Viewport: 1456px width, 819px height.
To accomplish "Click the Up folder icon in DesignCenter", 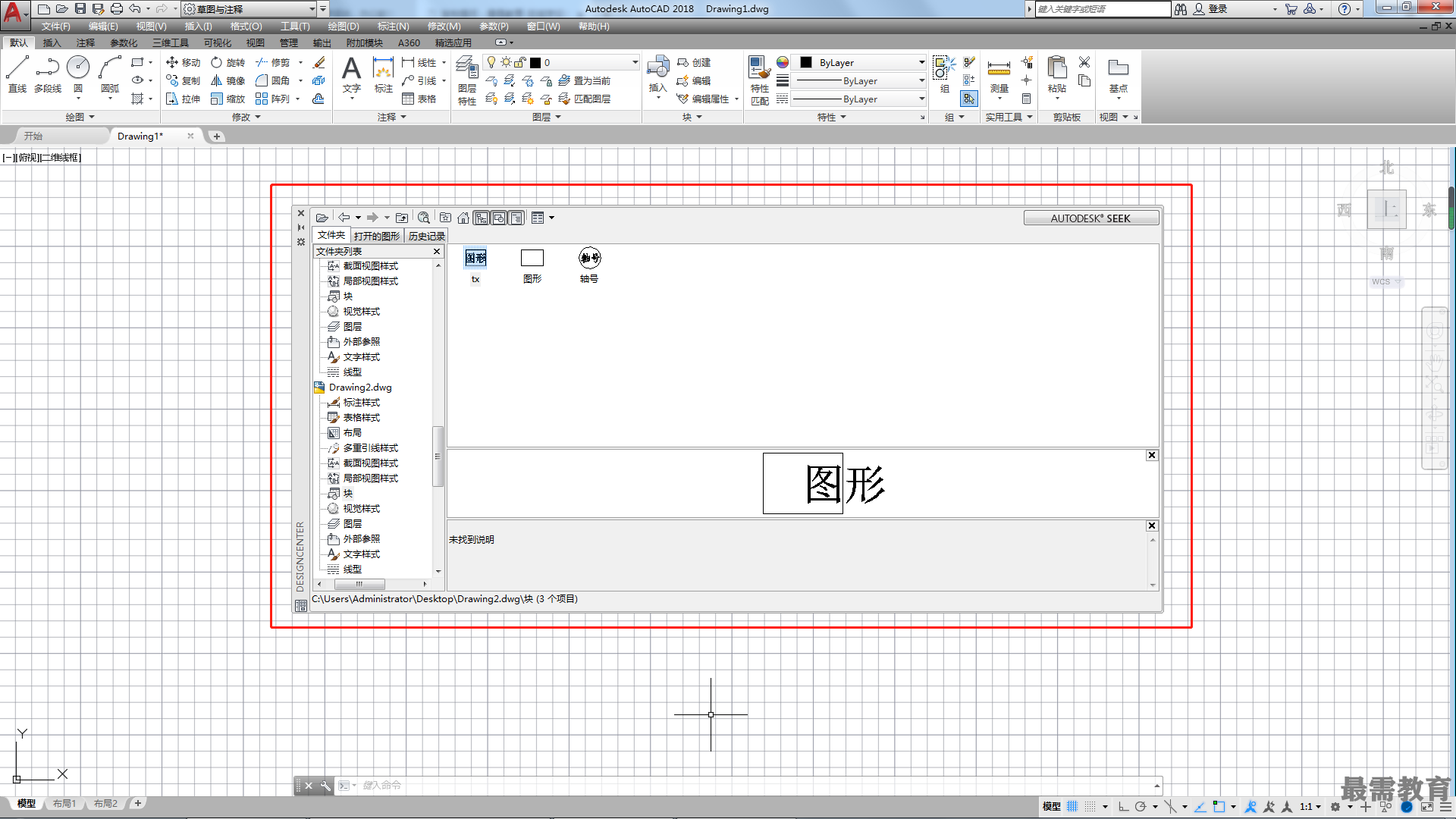I will 402,218.
